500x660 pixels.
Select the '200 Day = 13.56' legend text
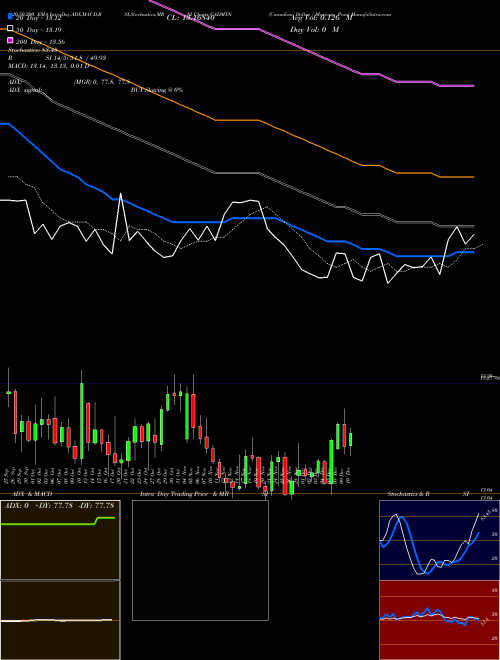40,42
